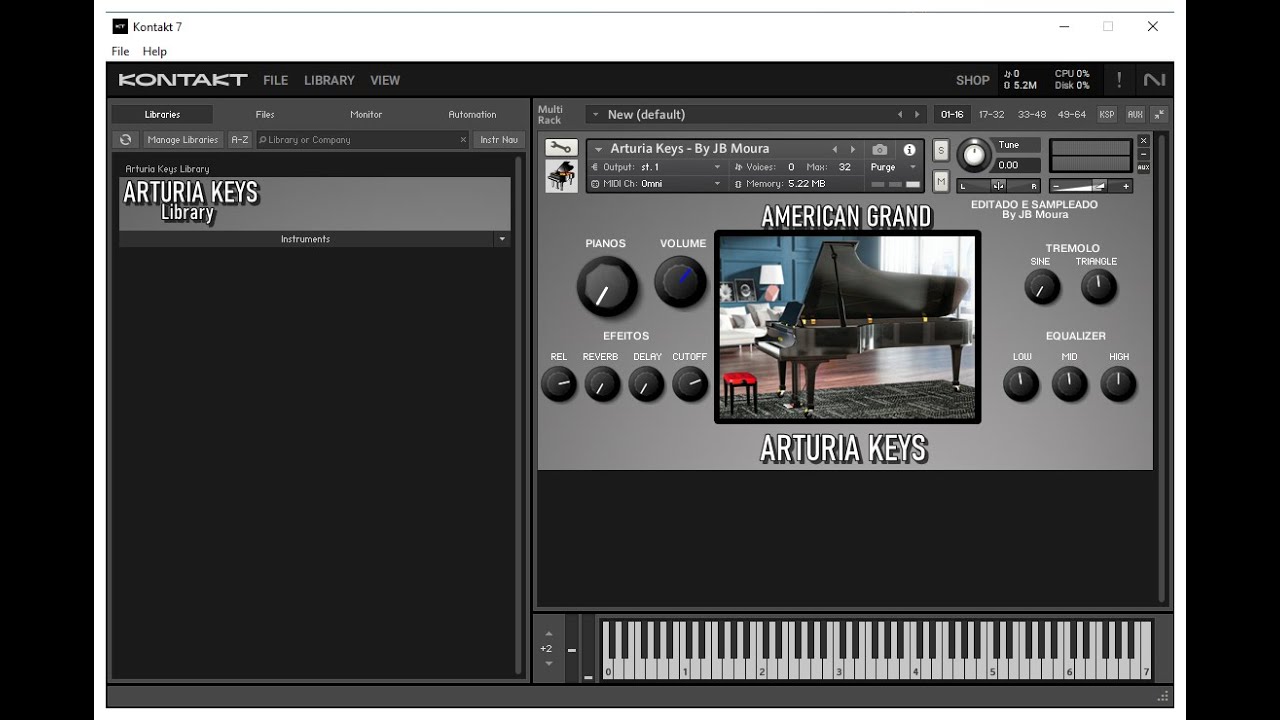Remove the Arturia Keys instrument from rack

coord(1144,141)
